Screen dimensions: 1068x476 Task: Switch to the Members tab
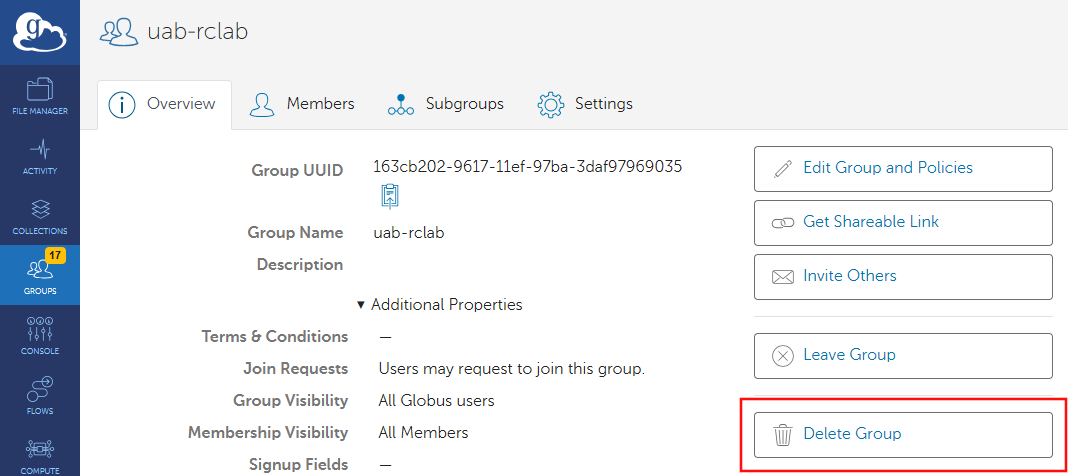[302, 104]
